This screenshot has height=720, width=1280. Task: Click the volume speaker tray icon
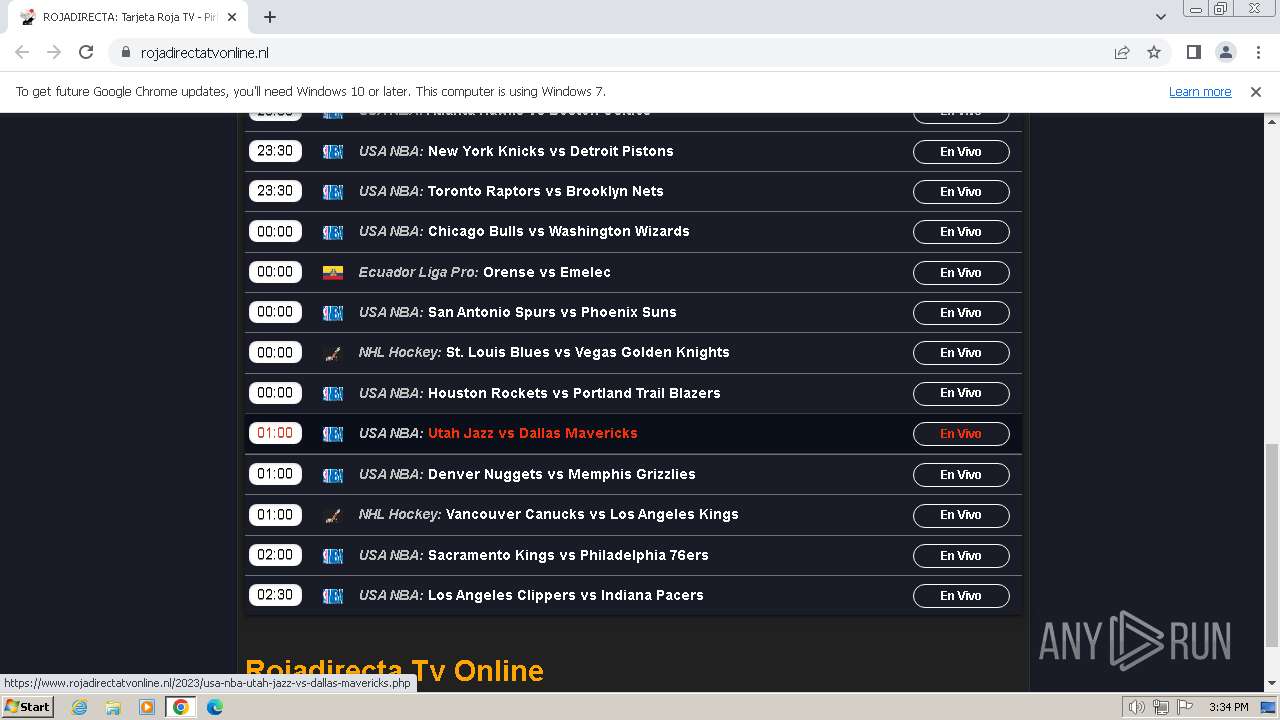(1137, 707)
